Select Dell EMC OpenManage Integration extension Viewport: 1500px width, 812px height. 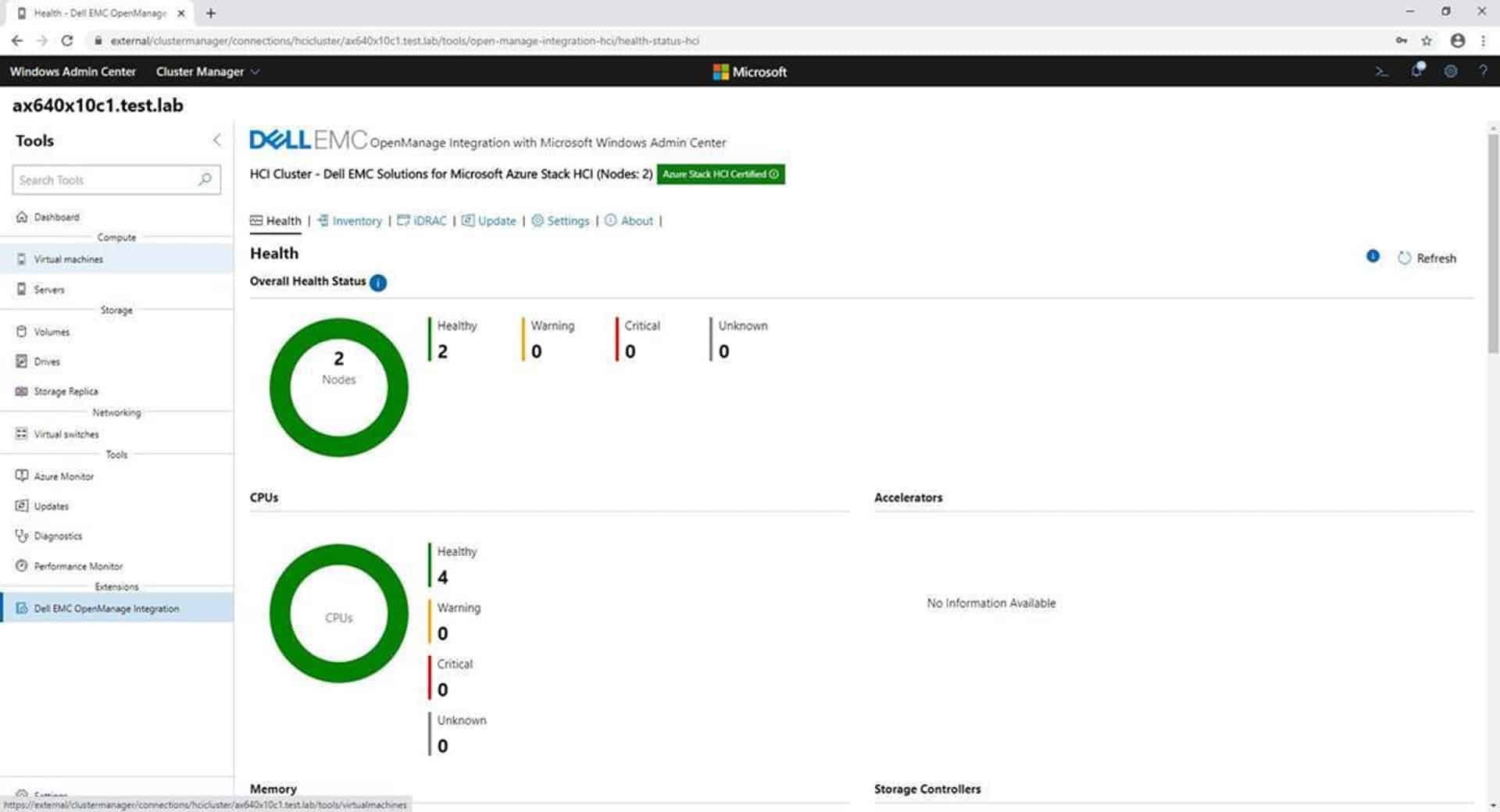(x=117, y=608)
